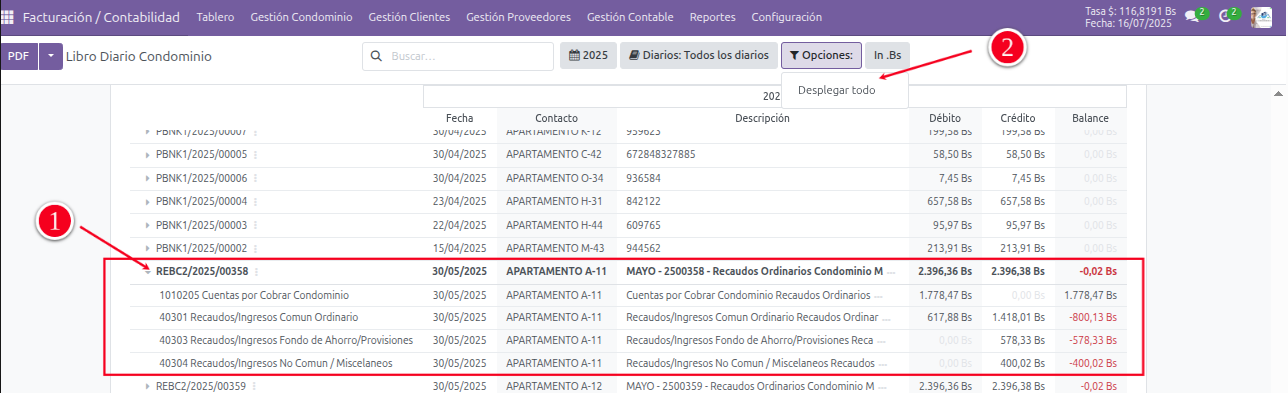Click contact APARTAMENTO C-42

click(554, 154)
